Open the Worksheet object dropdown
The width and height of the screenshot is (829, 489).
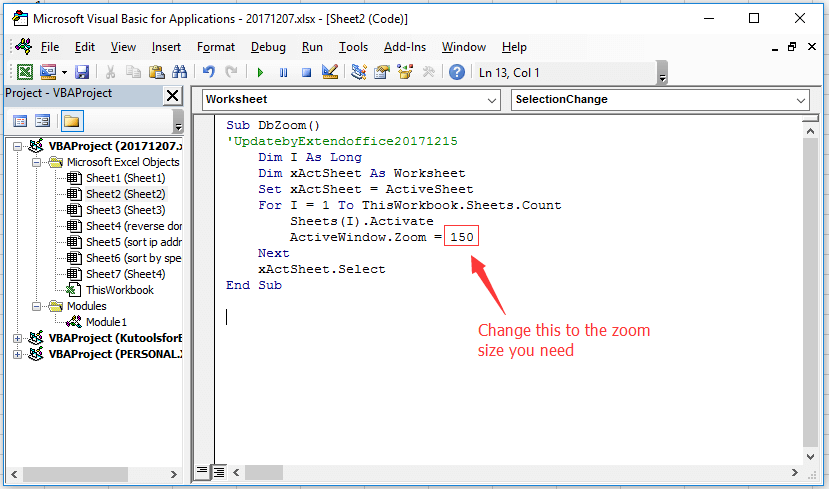pos(351,100)
